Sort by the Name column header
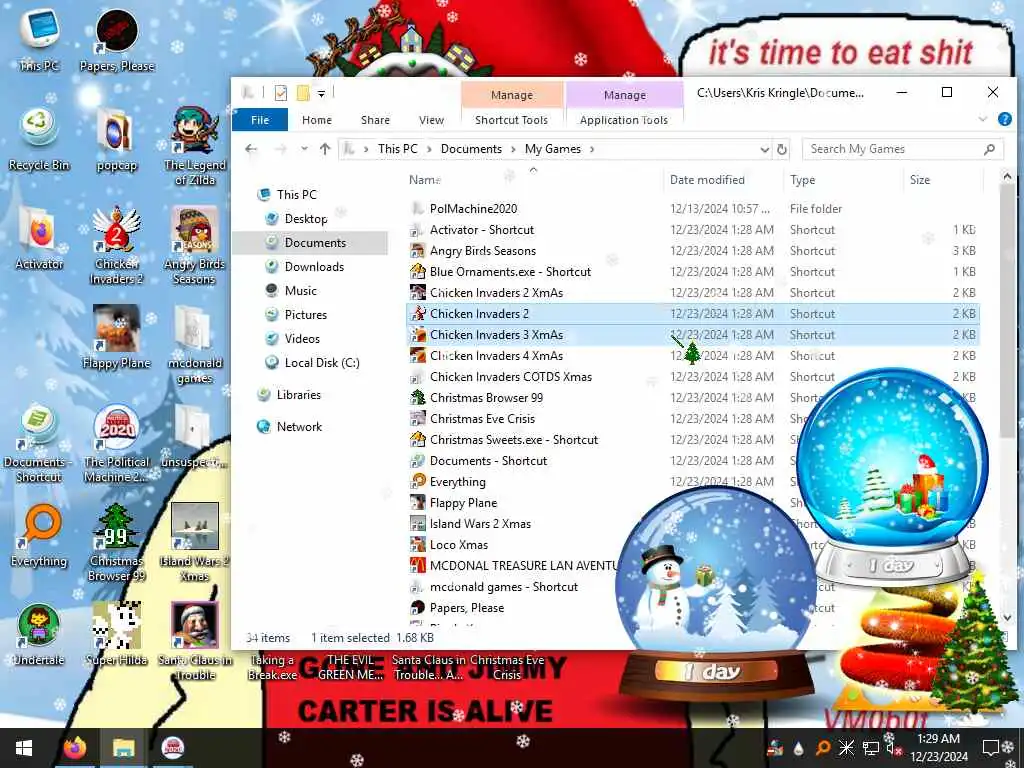 click(534, 180)
